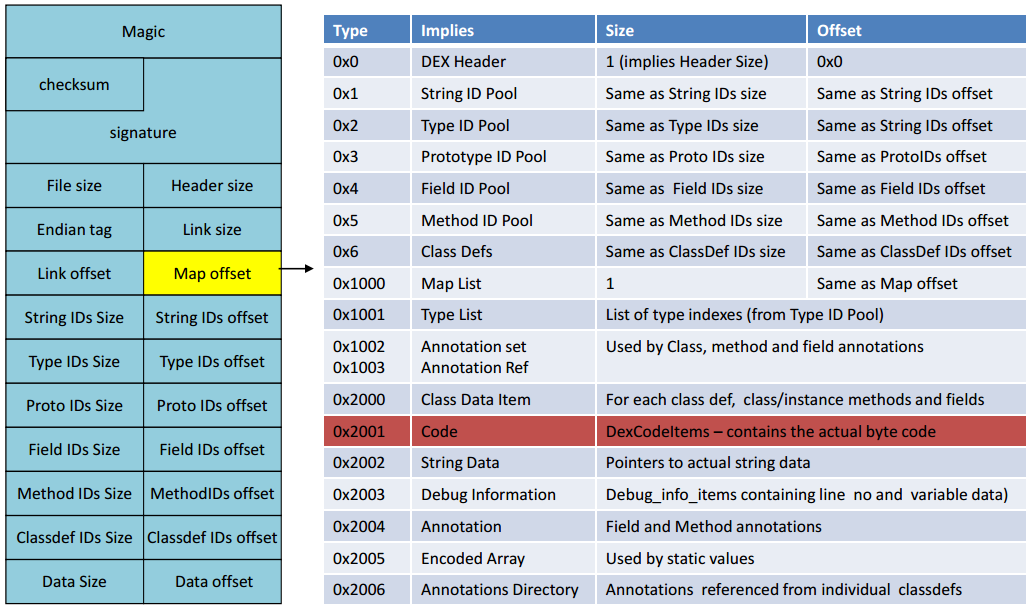This screenshot has width=1033, height=609.
Task: Select the Map List row
Action: coord(675,283)
